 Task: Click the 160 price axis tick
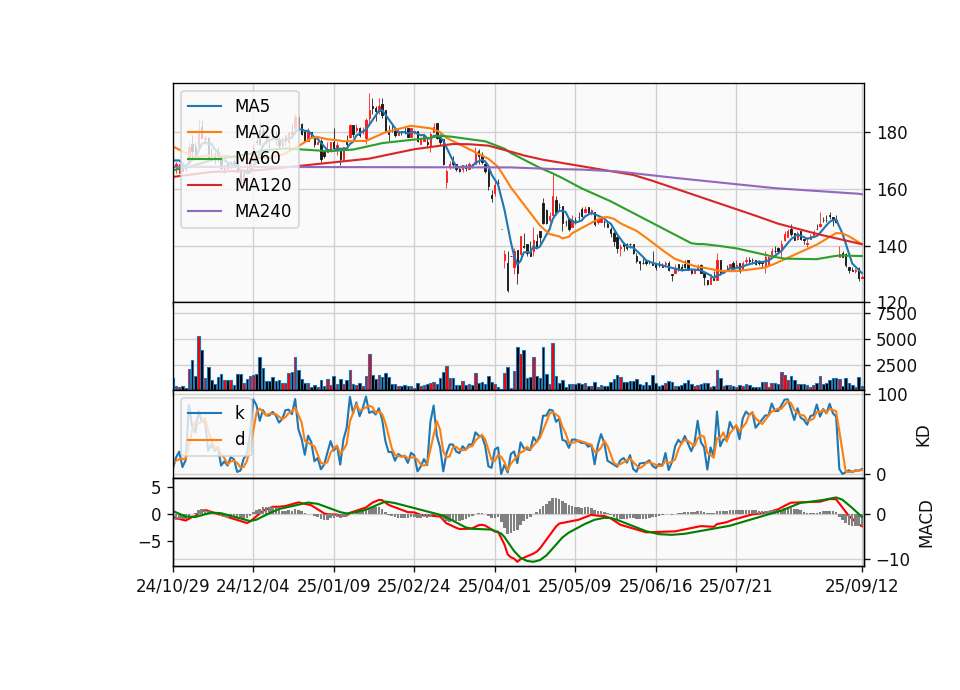click(892, 190)
